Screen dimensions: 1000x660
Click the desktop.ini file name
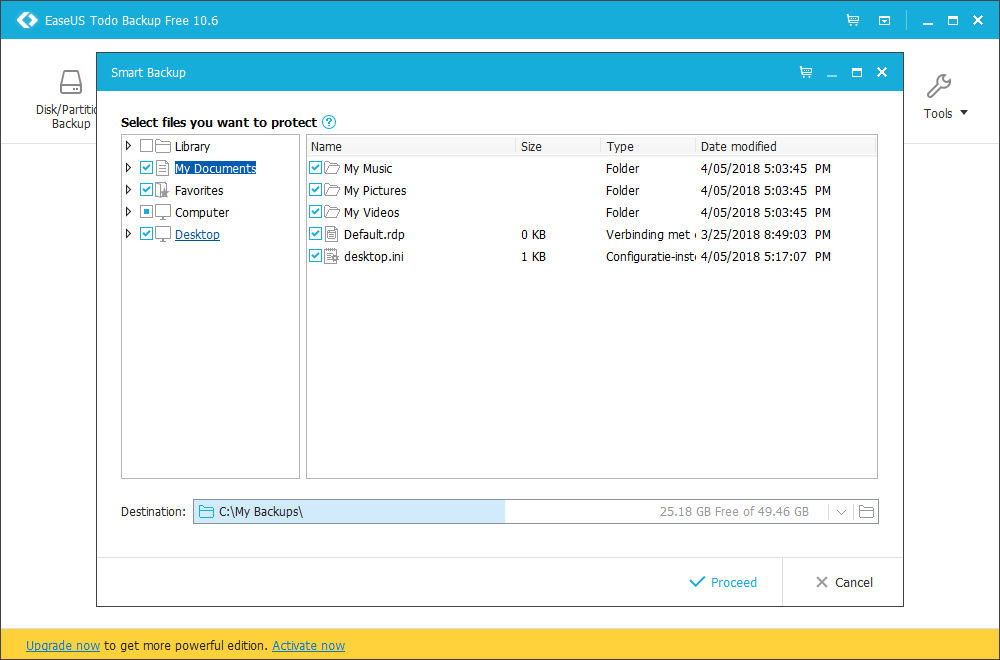coord(374,256)
